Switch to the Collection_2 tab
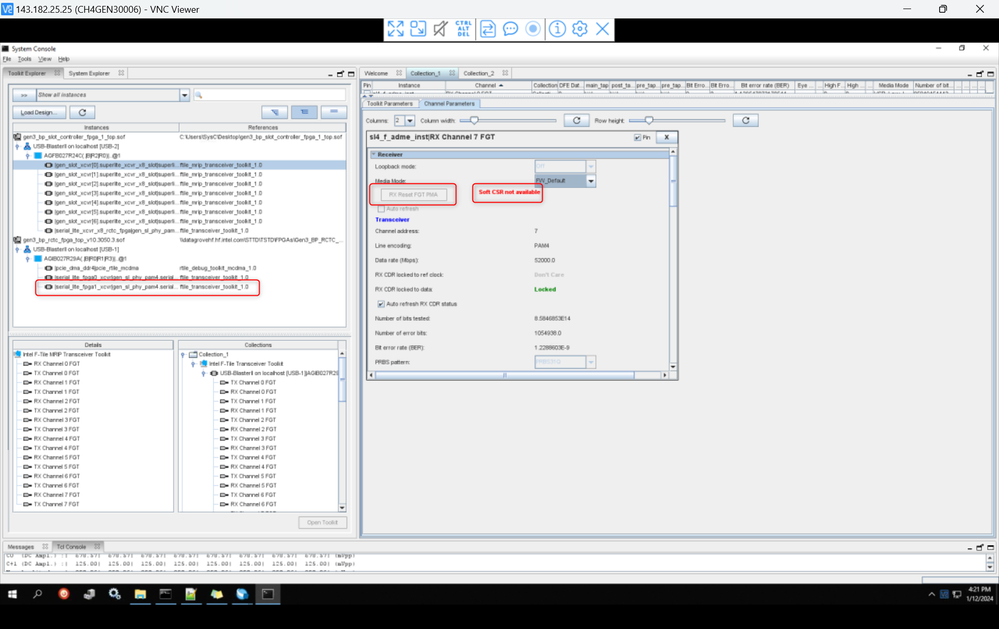 point(478,73)
